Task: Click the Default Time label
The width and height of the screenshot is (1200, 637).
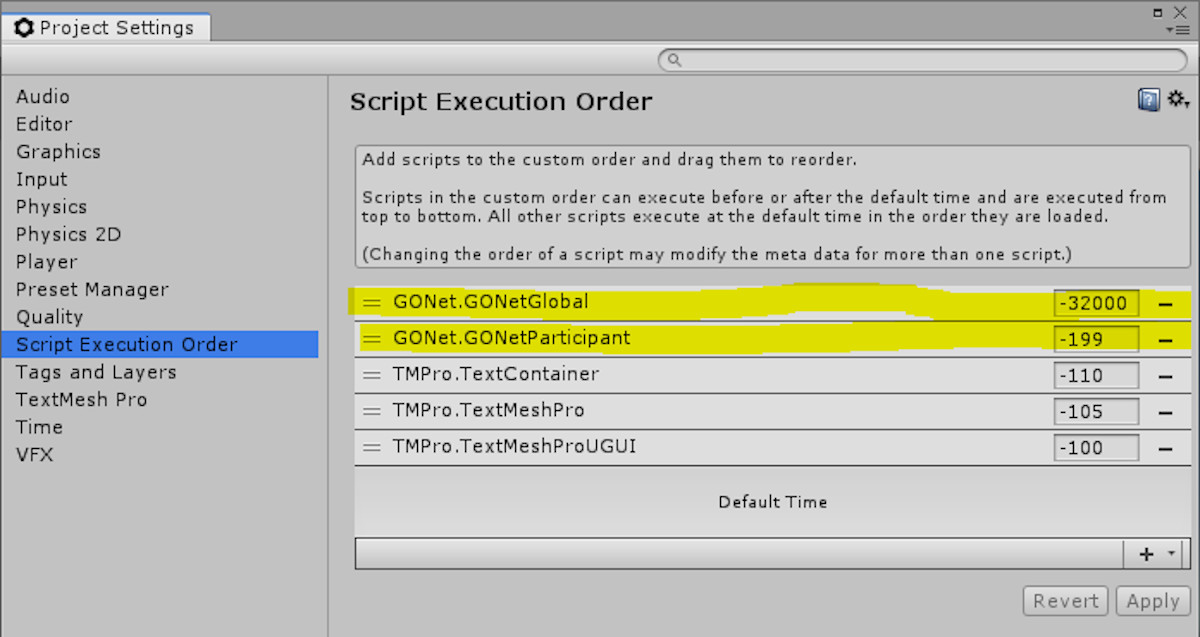Action: (x=772, y=502)
